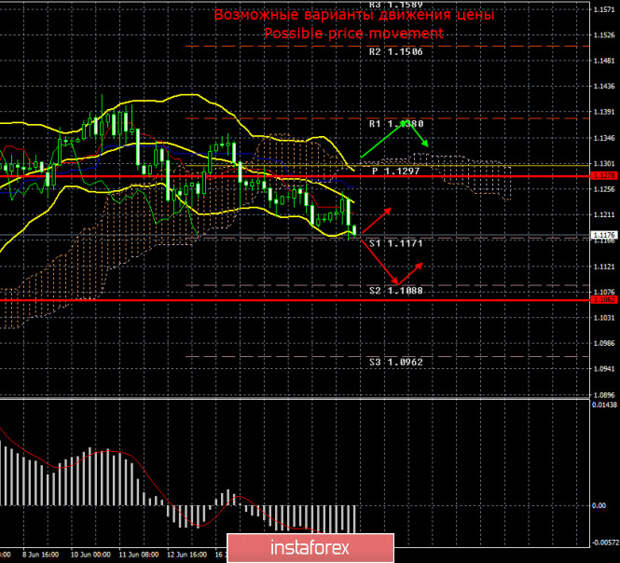Click the -0.00572 indicator scale value
Viewport: 620px width, 563px height.
[x=605, y=542]
